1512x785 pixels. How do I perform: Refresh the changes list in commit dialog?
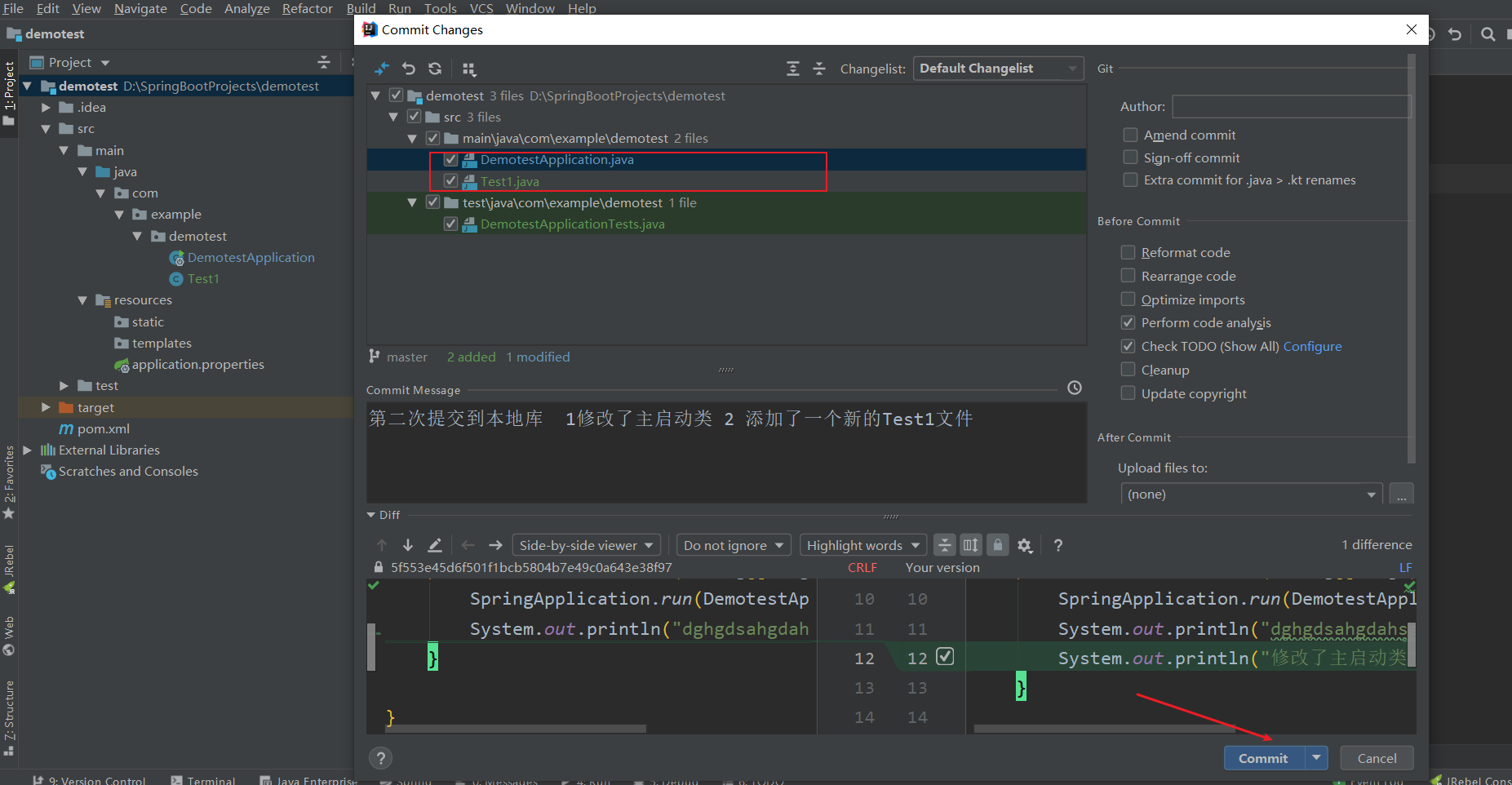[435, 69]
